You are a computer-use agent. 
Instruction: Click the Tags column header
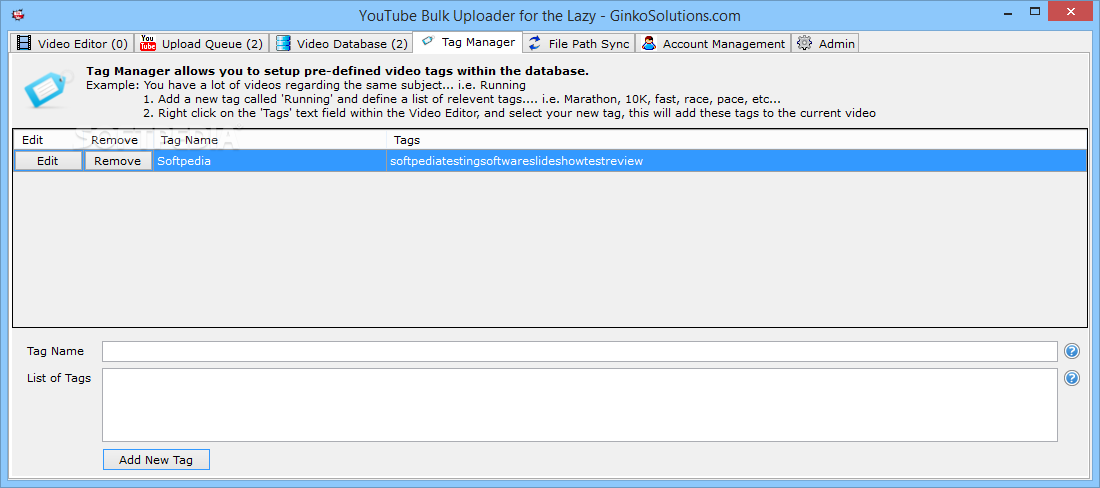pyautogui.click(x=739, y=140)
